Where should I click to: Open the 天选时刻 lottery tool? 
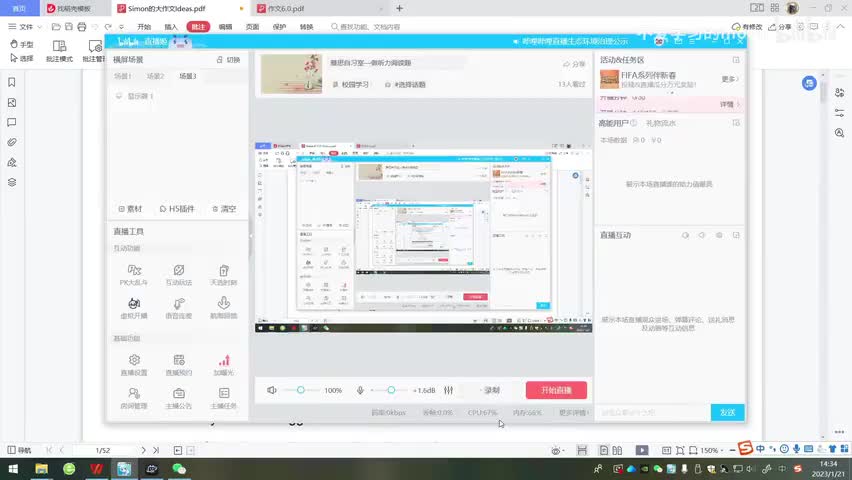tap(223, 275)
